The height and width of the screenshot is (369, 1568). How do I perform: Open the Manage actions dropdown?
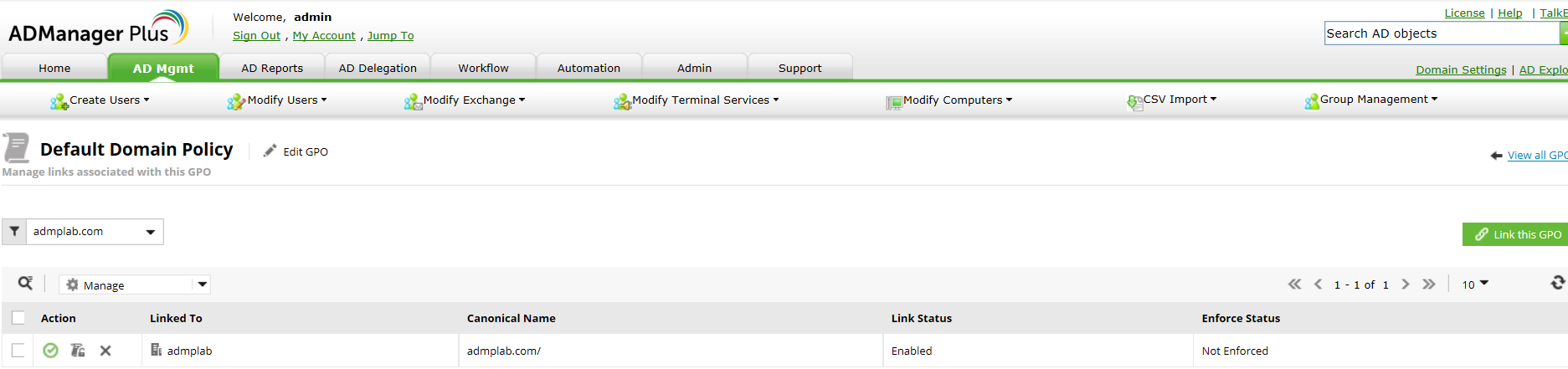tap(135, 284)
